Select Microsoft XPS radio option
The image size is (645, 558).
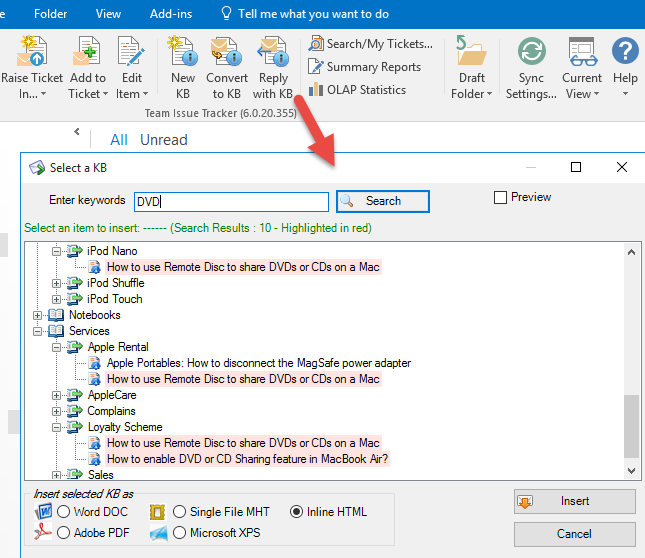point(179,533)
